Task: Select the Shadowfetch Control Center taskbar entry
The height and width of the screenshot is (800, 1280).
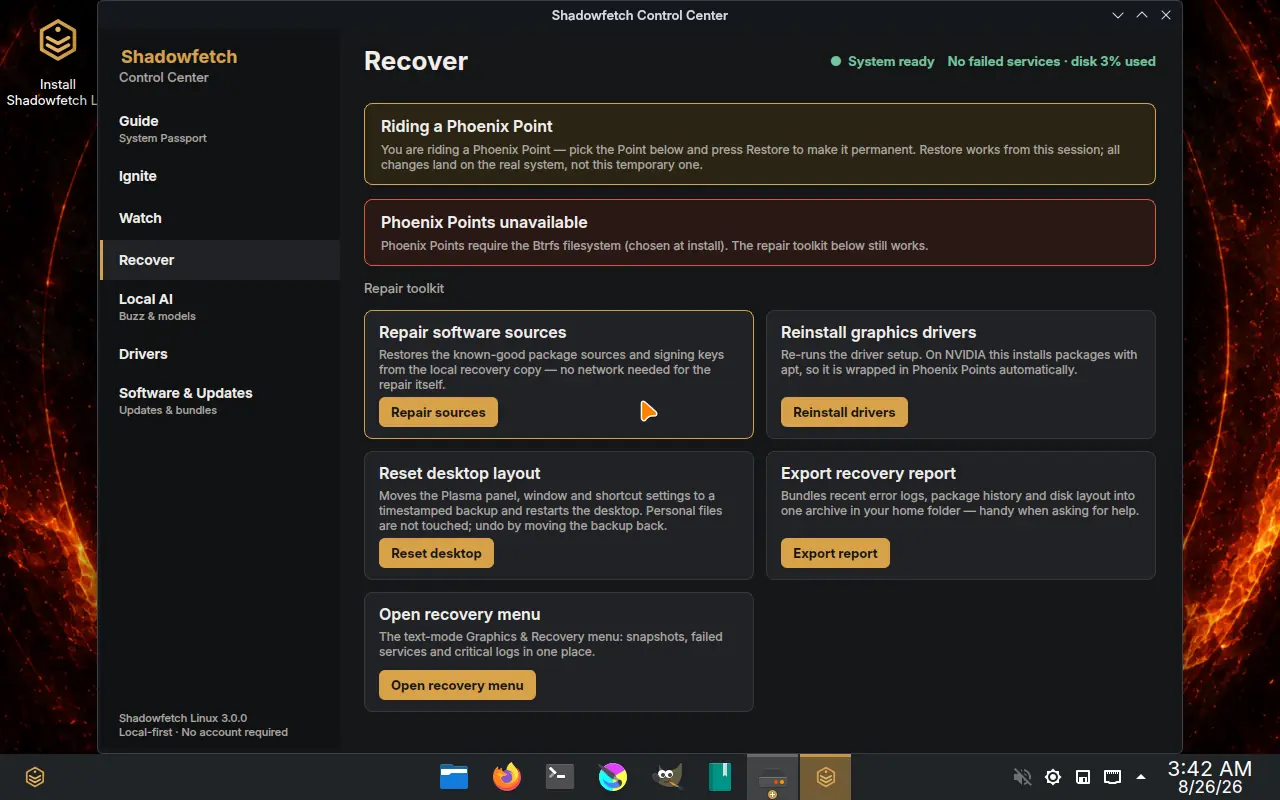Action: pyautogui.click(x=826, y=777)
